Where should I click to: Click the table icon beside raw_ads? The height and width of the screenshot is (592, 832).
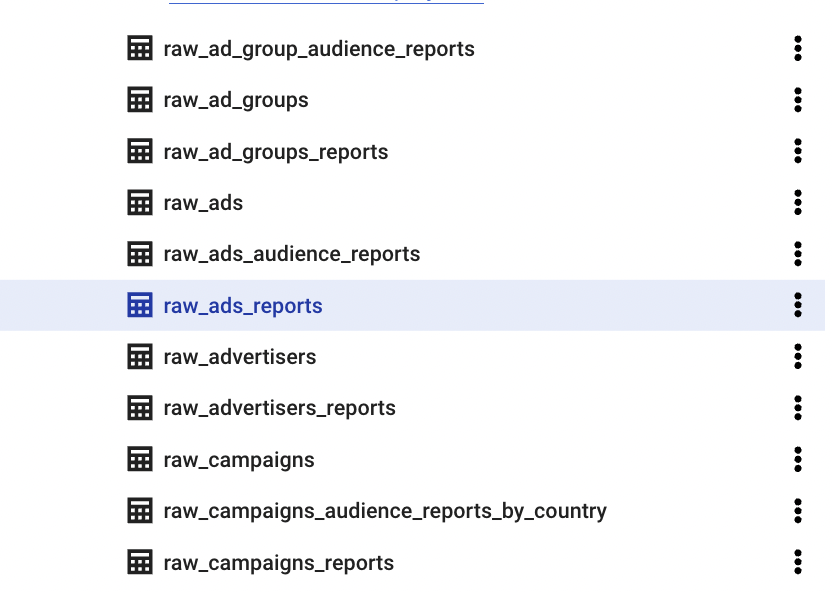coord(140,203)
